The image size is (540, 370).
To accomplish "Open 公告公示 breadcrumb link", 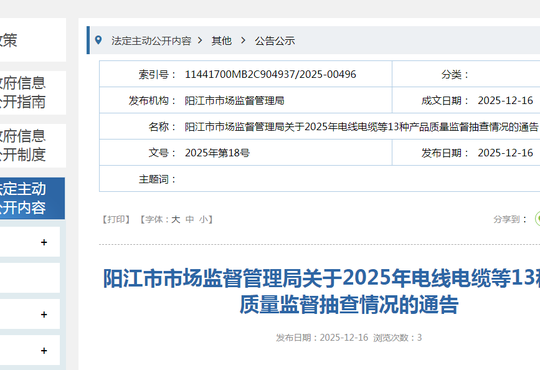I will point(275,41).
